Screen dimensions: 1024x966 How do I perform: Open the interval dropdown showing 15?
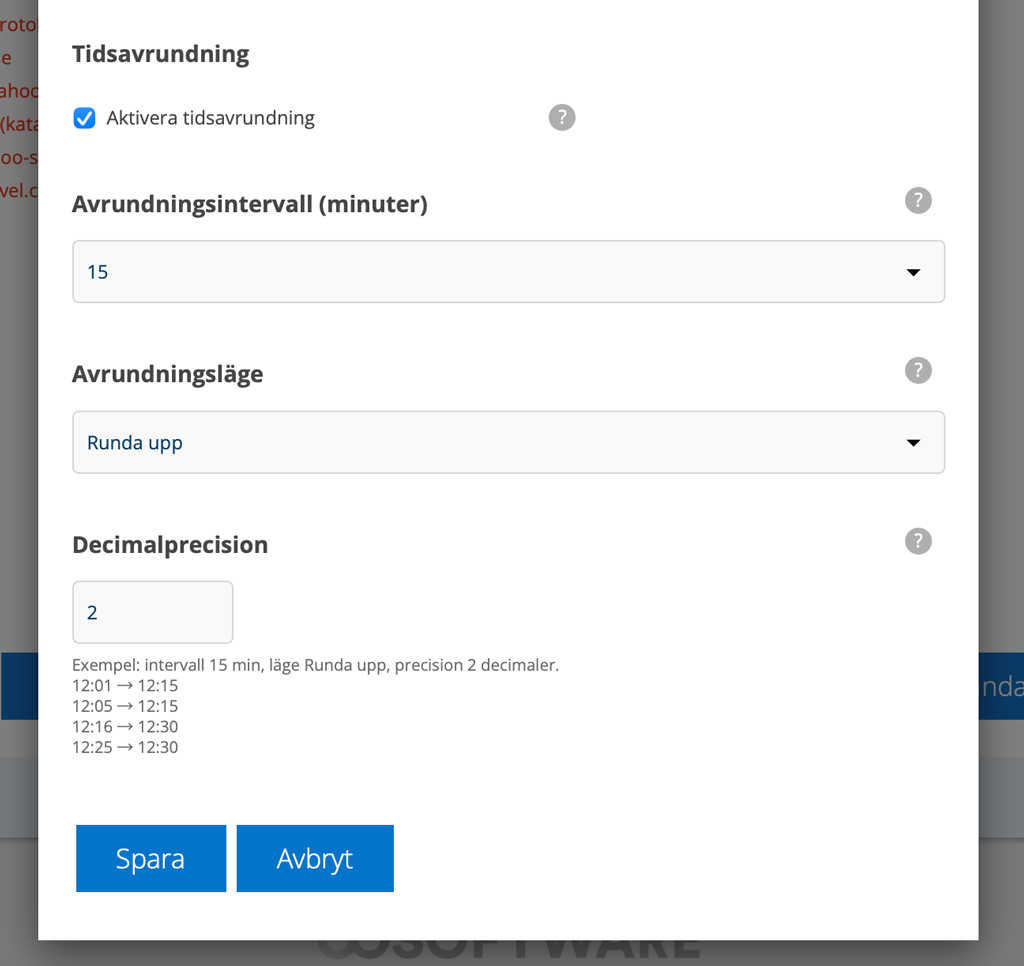tap(508, 272)
